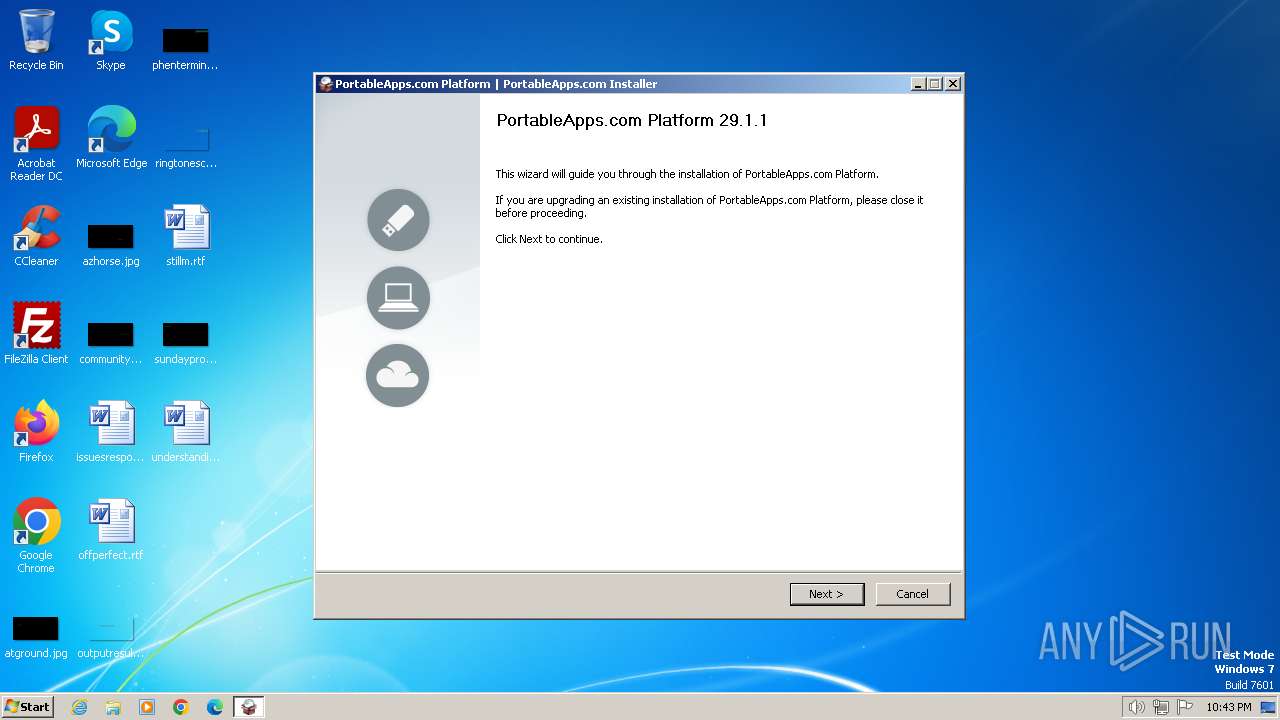Viewport: 1280px width, 720px height.
Task: Select the Microsoft Edge desktop shortcut
Action: pyautogui.click(x=111, y=138)
